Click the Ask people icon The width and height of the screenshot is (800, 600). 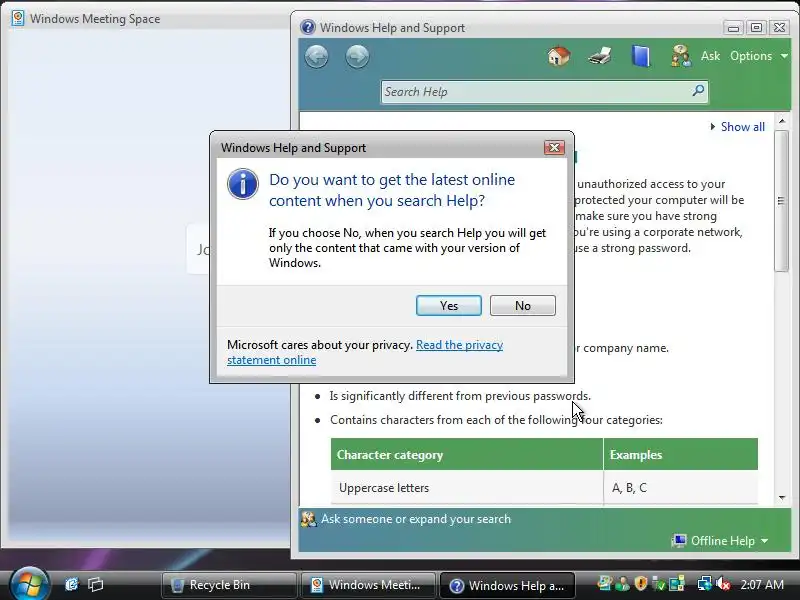(x=681, y=56)
